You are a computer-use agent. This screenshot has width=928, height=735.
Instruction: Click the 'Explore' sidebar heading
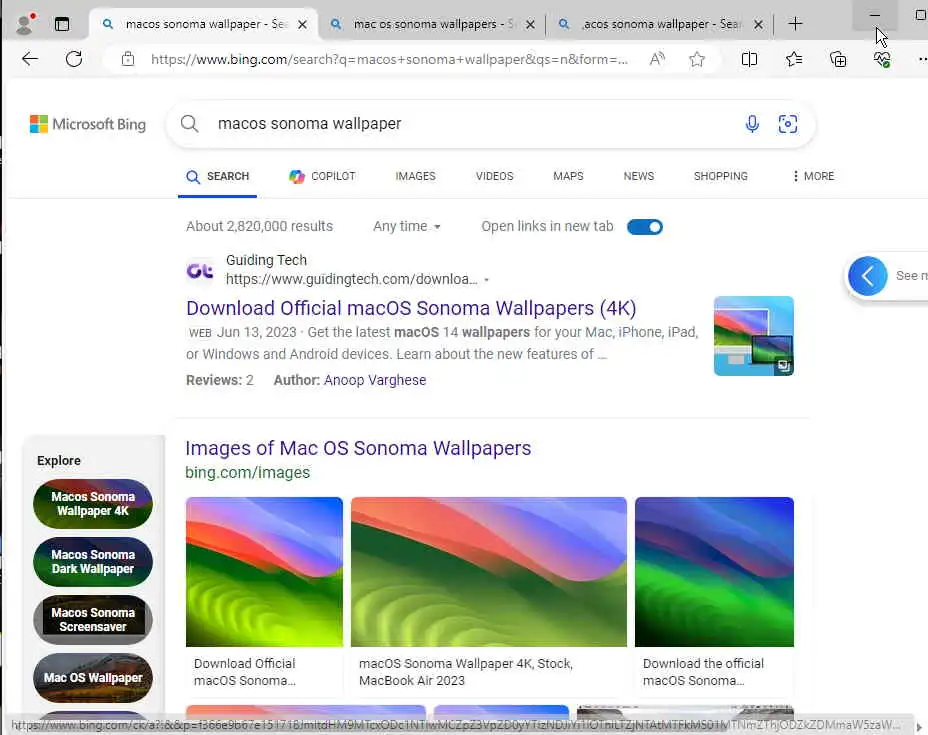point(59,460)
